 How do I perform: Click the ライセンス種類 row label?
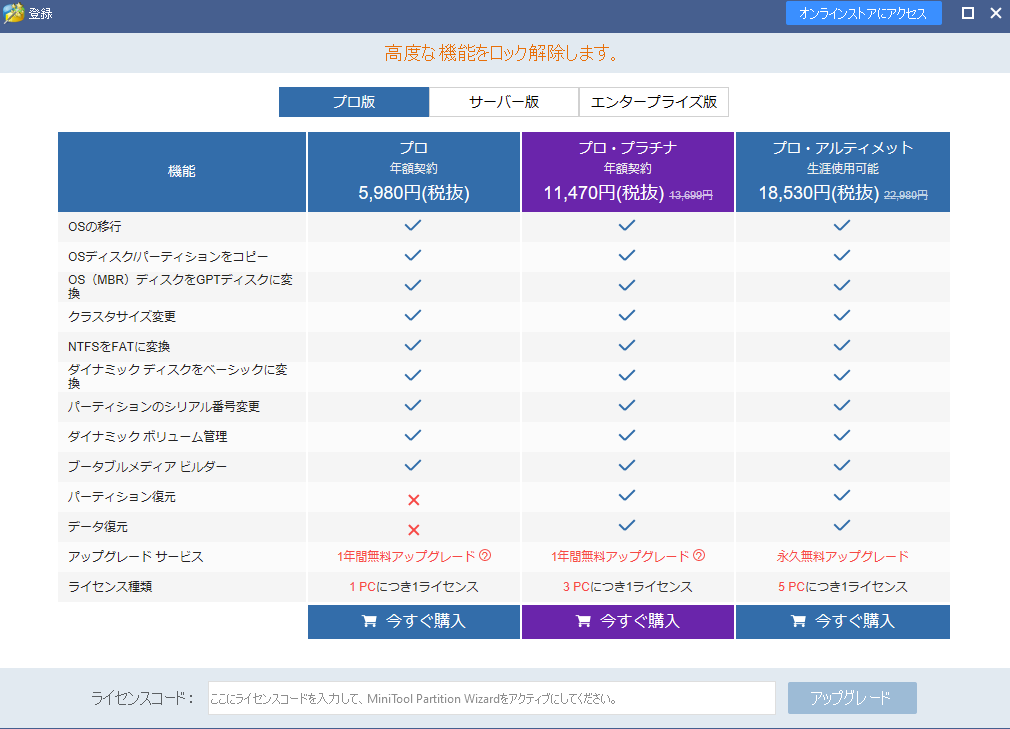(x=110, y=587)
